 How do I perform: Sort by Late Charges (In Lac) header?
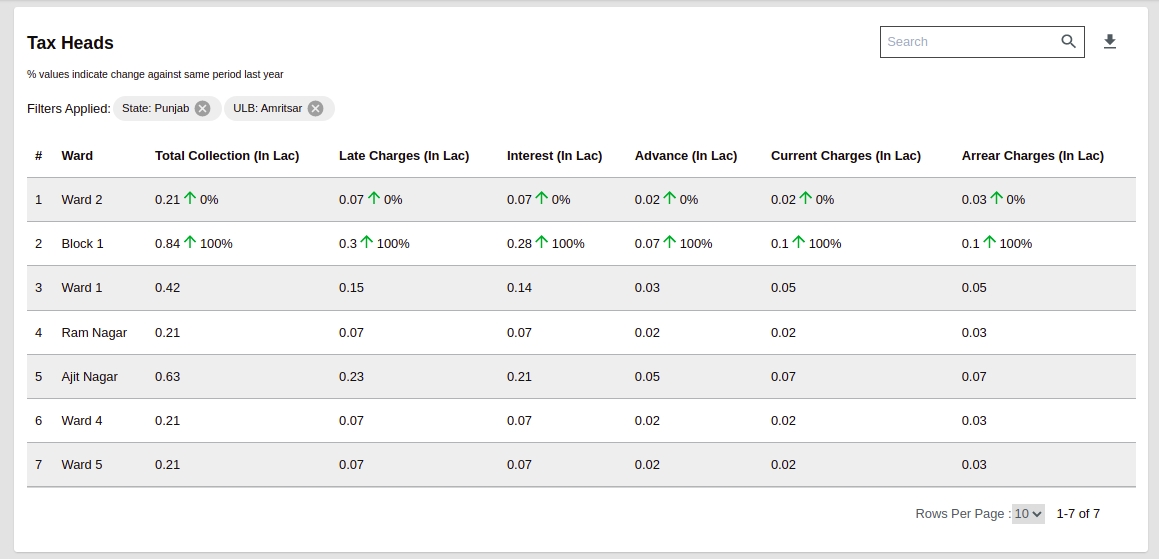coord(403,156)
